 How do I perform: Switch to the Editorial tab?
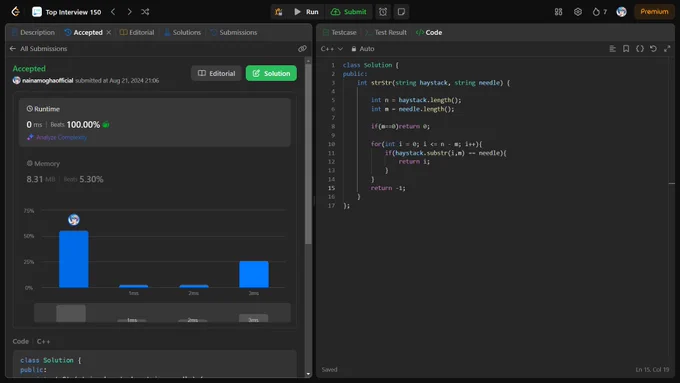point(137,33)
